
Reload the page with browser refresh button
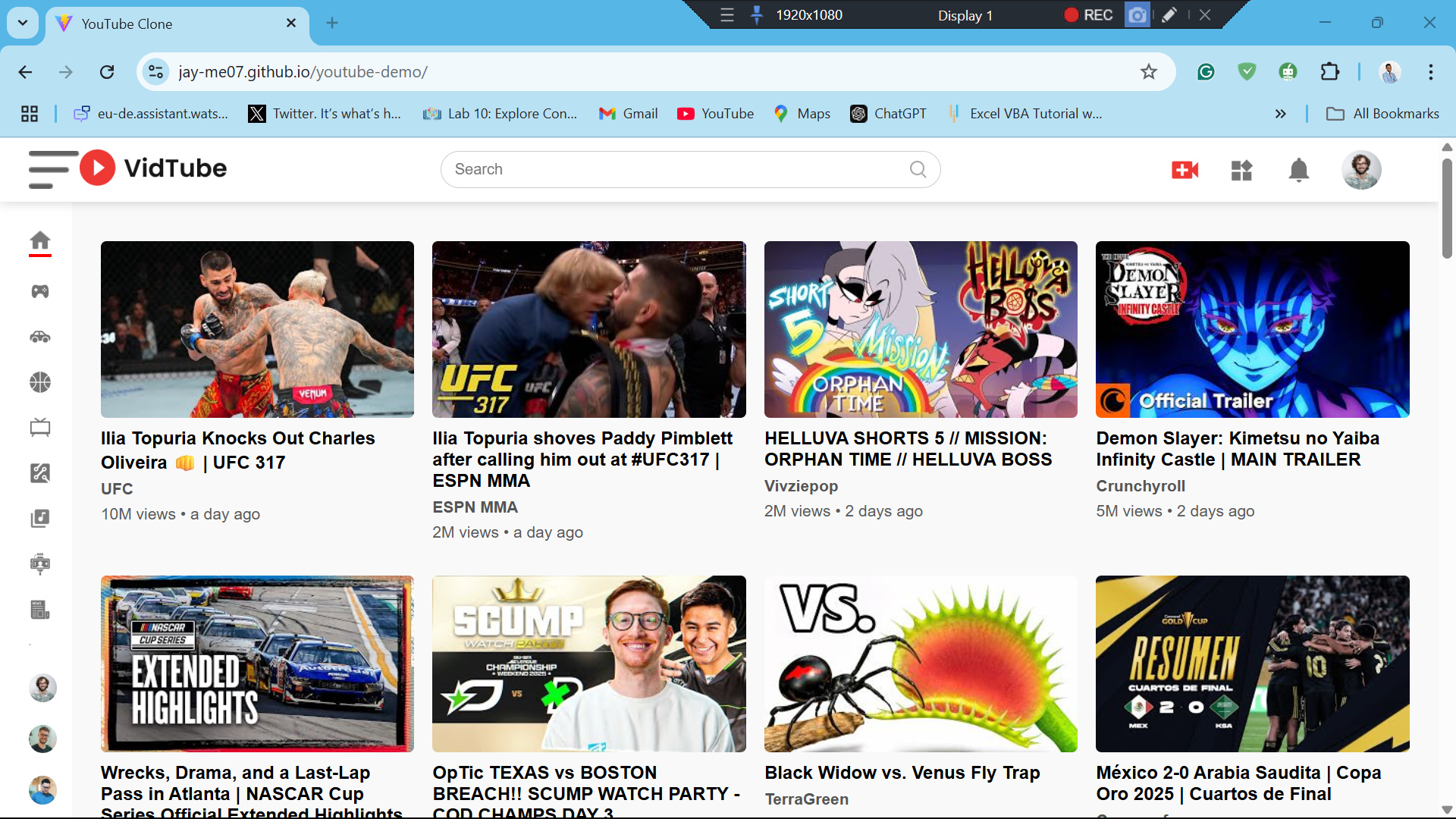pyautogui.click(x=107, y=72)
